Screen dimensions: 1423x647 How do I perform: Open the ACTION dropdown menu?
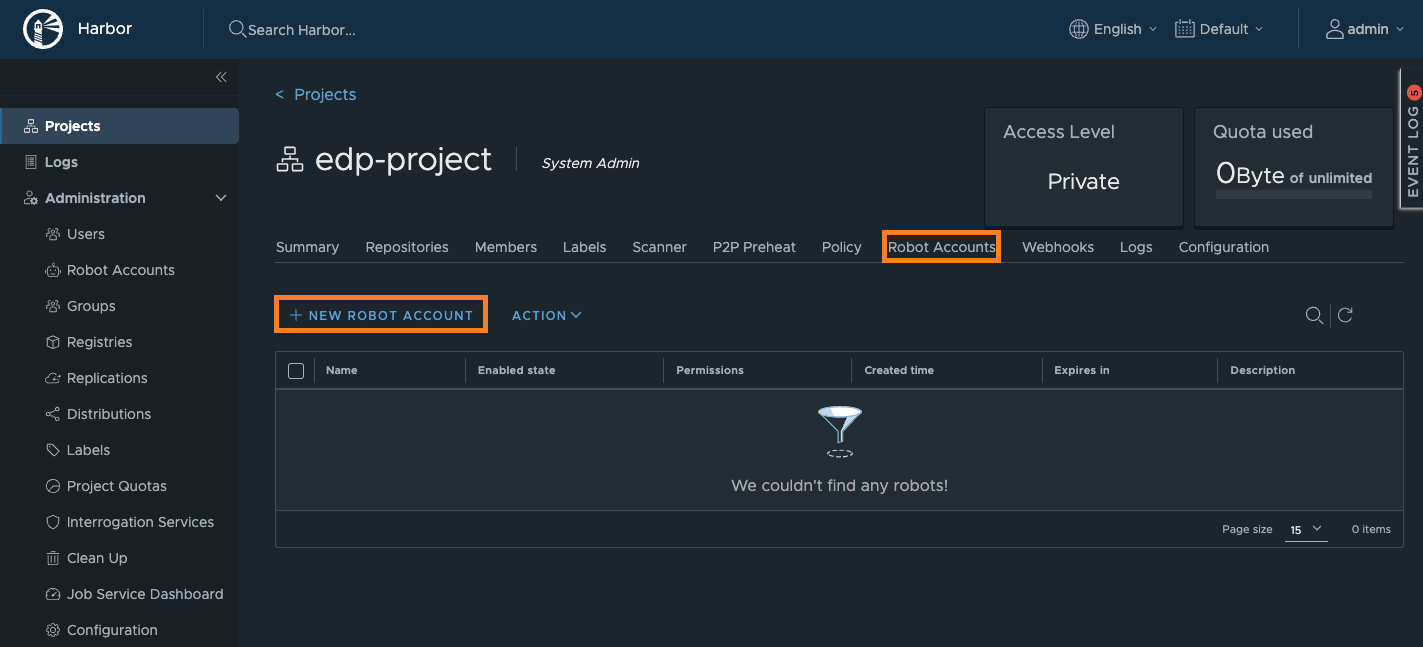[546, 315]
